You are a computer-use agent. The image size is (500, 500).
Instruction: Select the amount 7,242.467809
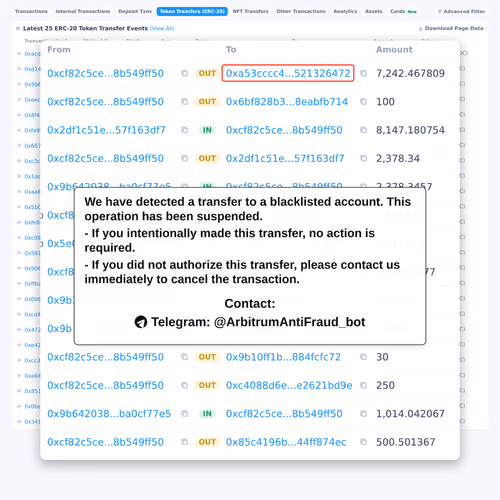410,73
